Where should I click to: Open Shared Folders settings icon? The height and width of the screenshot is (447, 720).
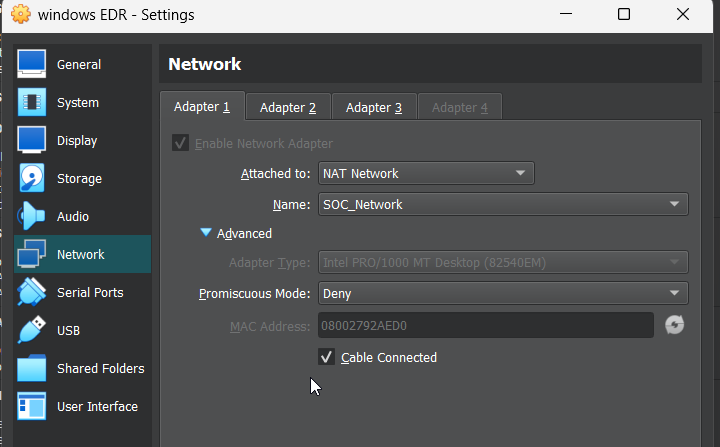[x=32, y=369]
